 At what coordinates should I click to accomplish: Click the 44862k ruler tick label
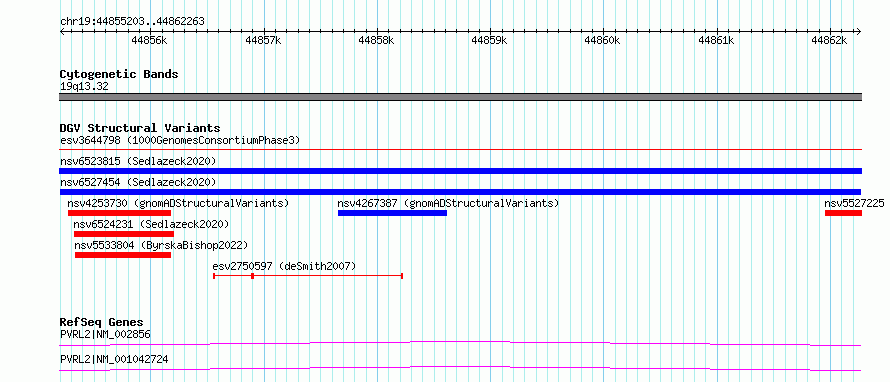click(829, 41)
